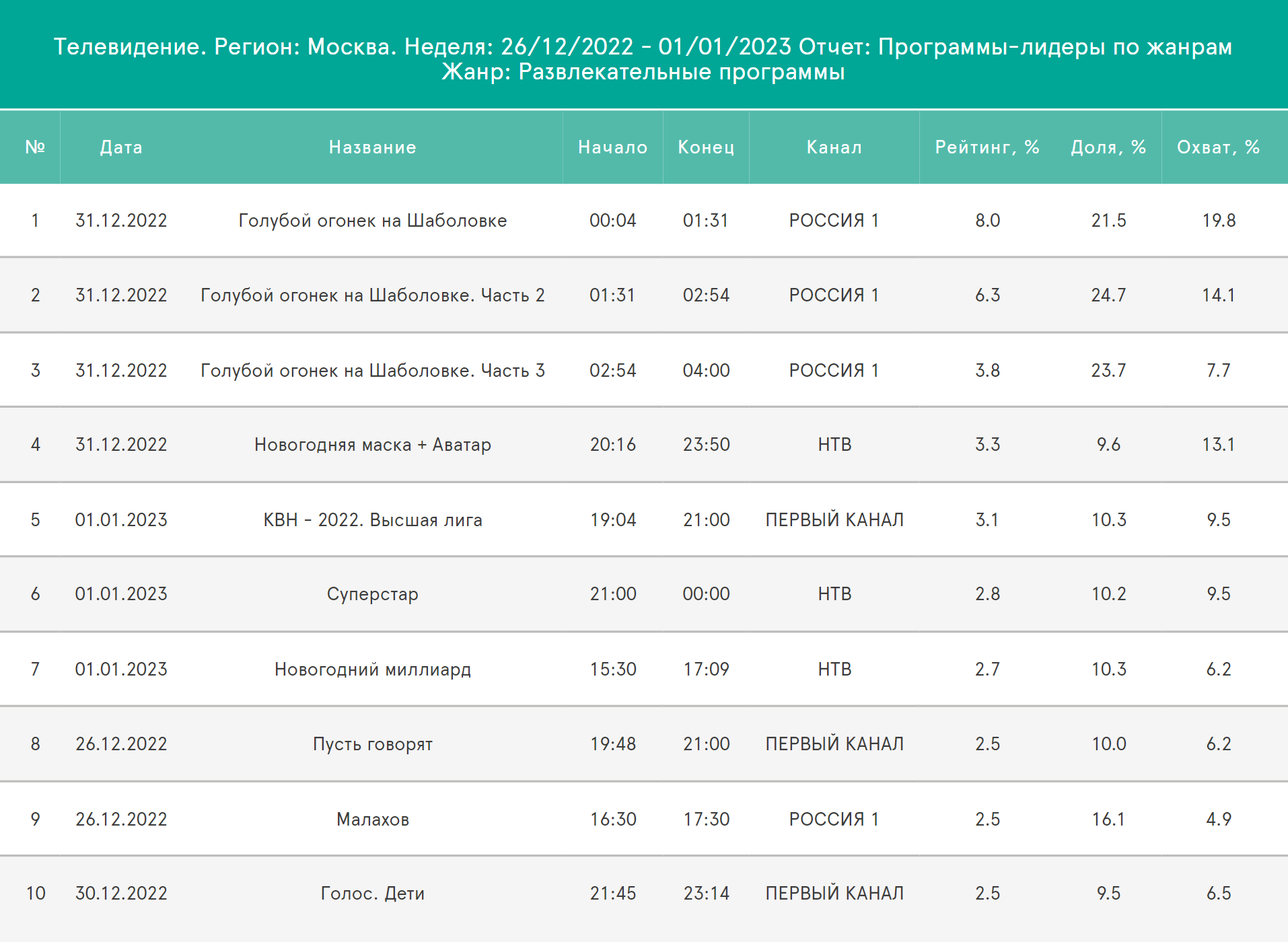Select 'Голубой огонек на Шаболовке. Часть 3' title
The image size is (1288, 942).
[373, 371]
